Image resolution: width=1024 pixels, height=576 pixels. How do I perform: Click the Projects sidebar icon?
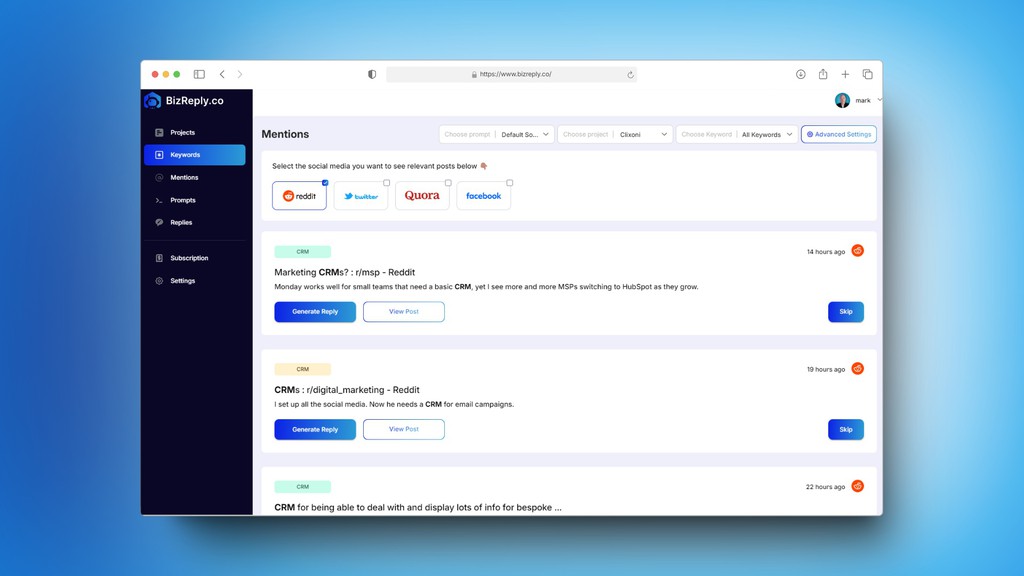point(159,133)
